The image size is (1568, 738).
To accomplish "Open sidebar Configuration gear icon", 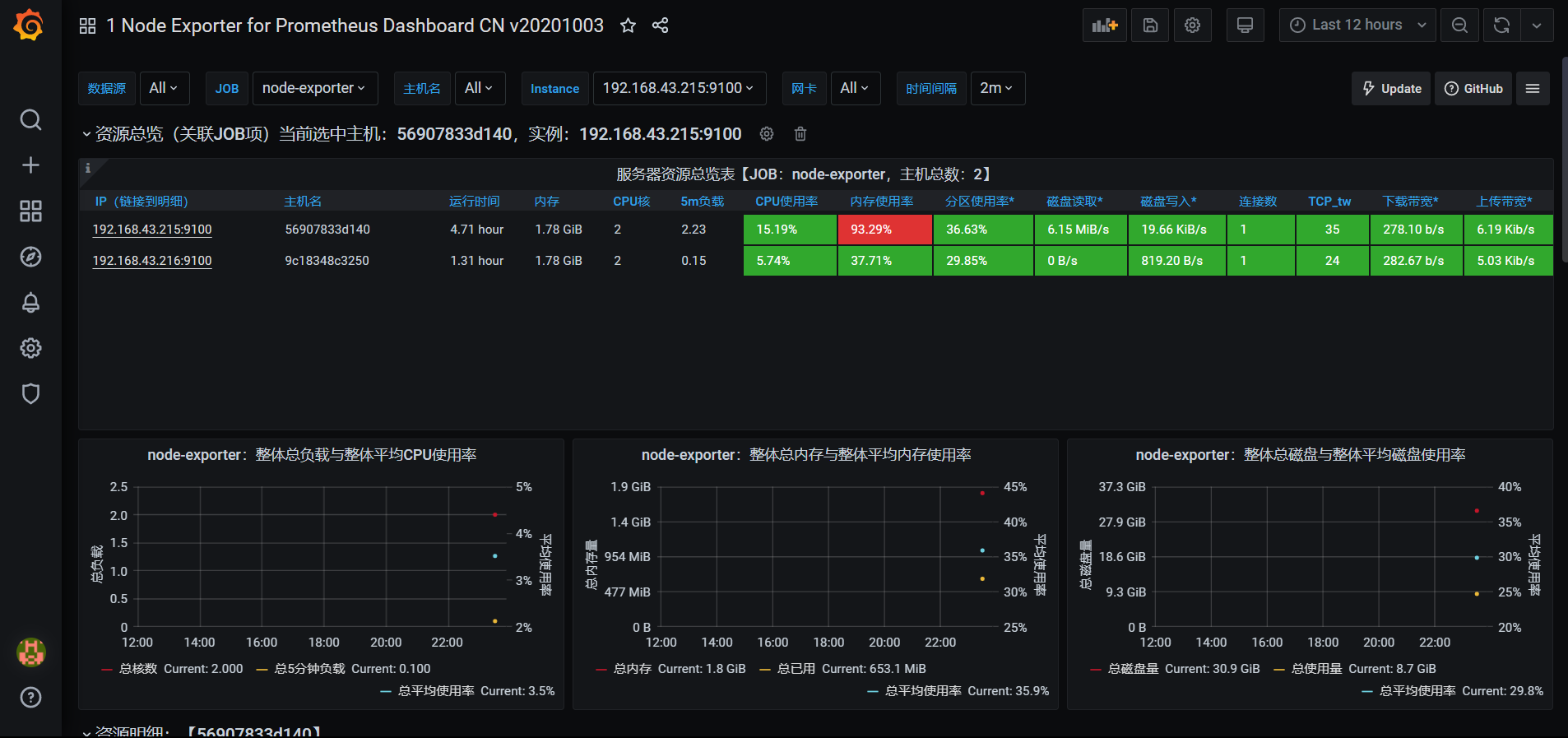I will tap(30, 348).
